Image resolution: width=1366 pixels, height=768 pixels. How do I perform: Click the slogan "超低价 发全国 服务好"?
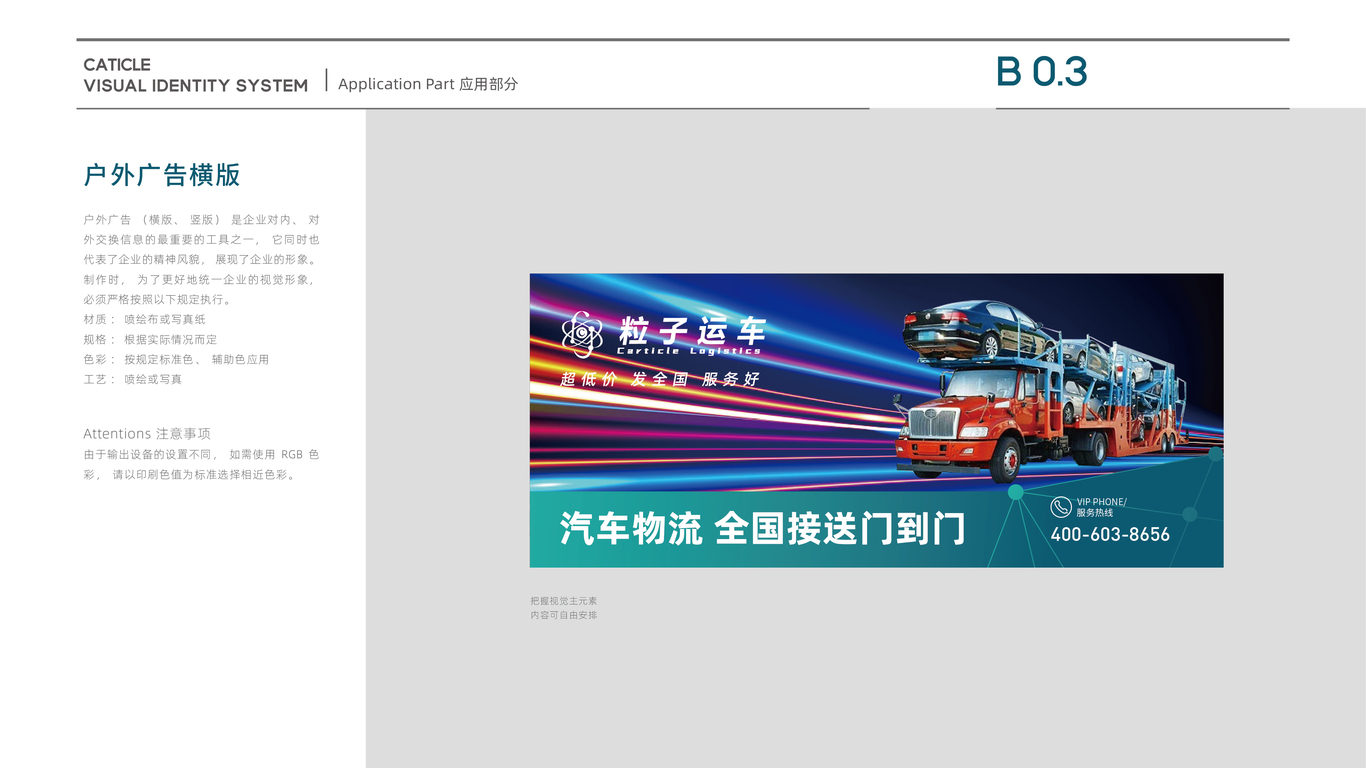click(660, 379)
